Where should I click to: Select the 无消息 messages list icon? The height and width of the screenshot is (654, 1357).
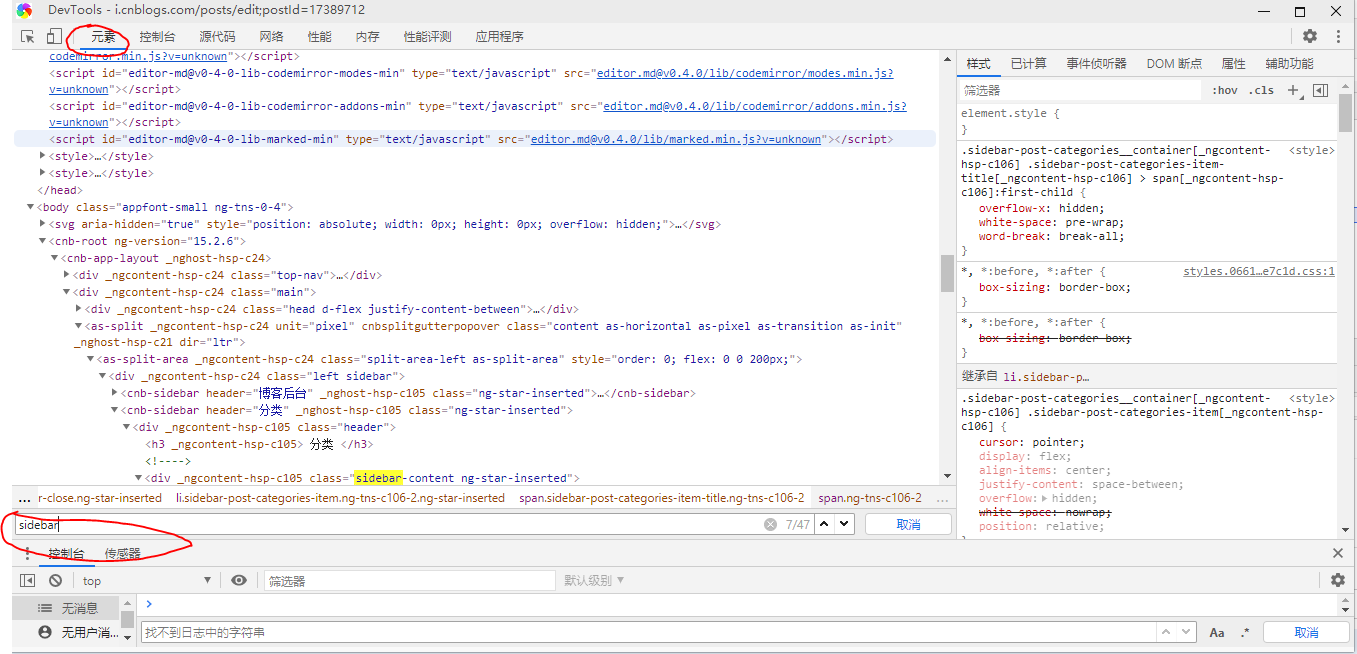tap(44, 608)
